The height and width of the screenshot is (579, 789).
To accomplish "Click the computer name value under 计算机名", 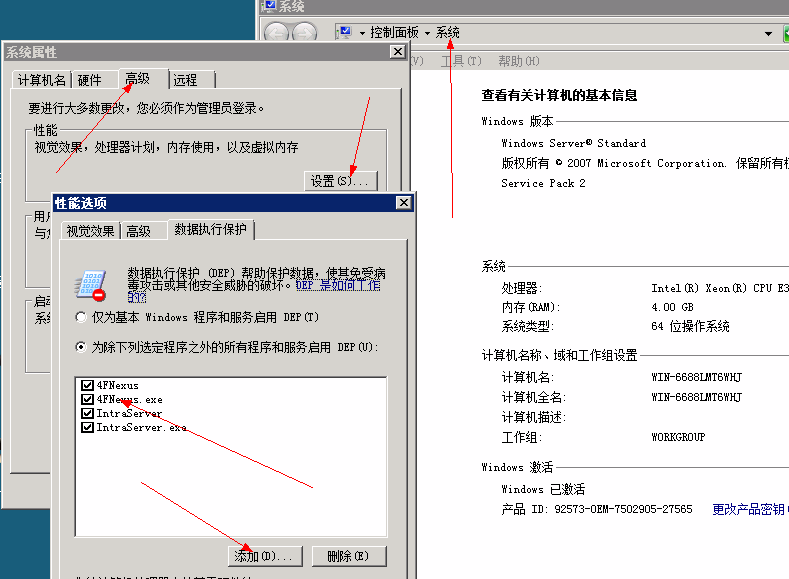I will [696, 377].
